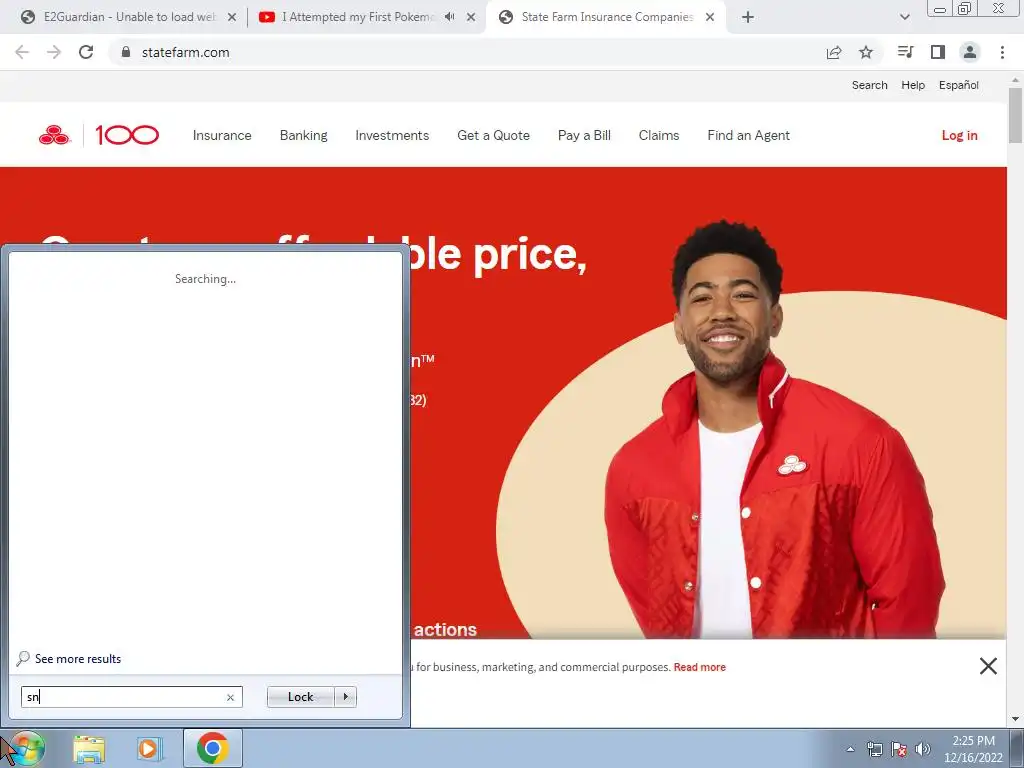
Task: Click the Help link
Action: pyautogui.click(x=913, y=85)
